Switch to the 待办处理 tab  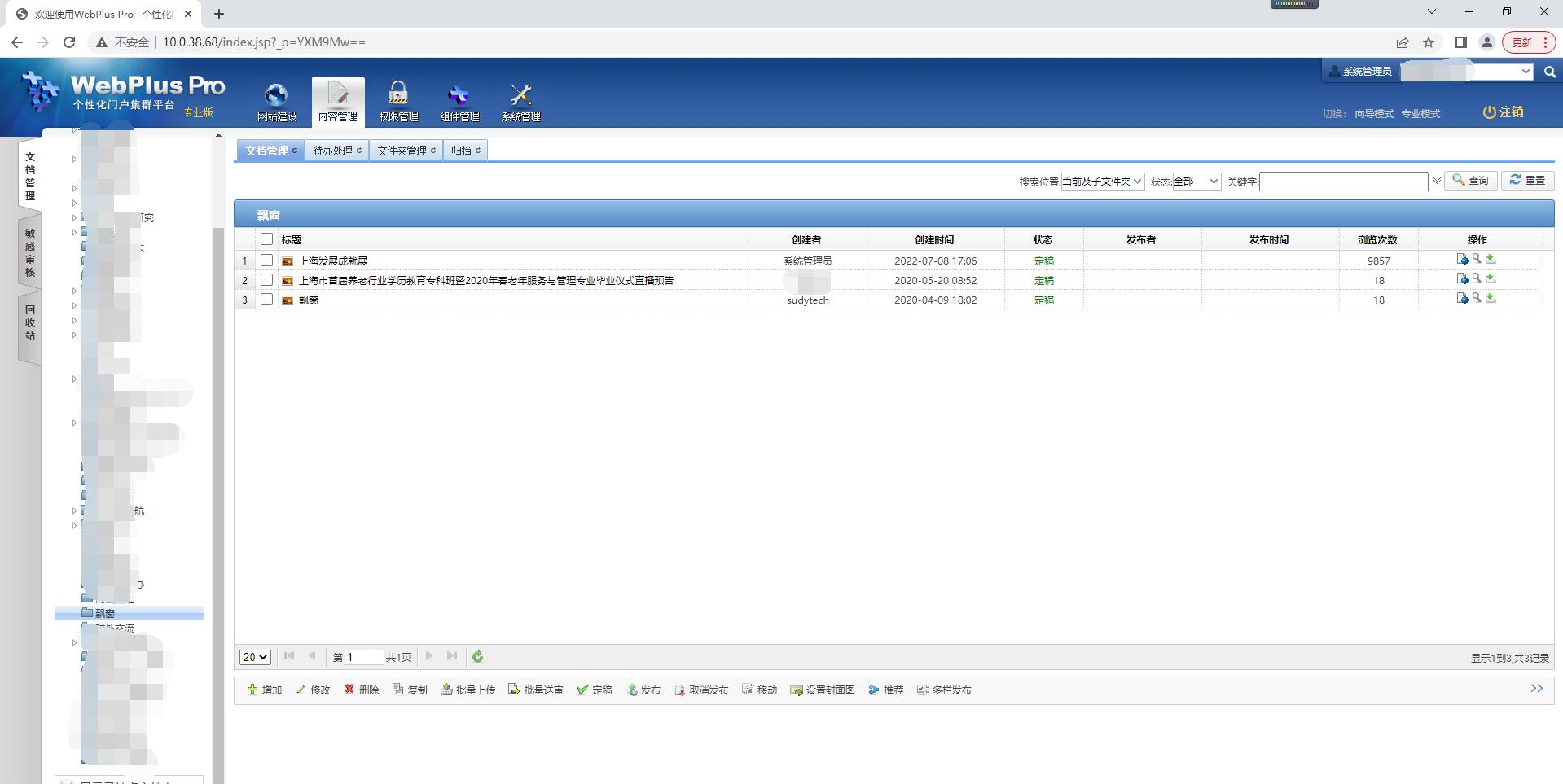(336, 151)
